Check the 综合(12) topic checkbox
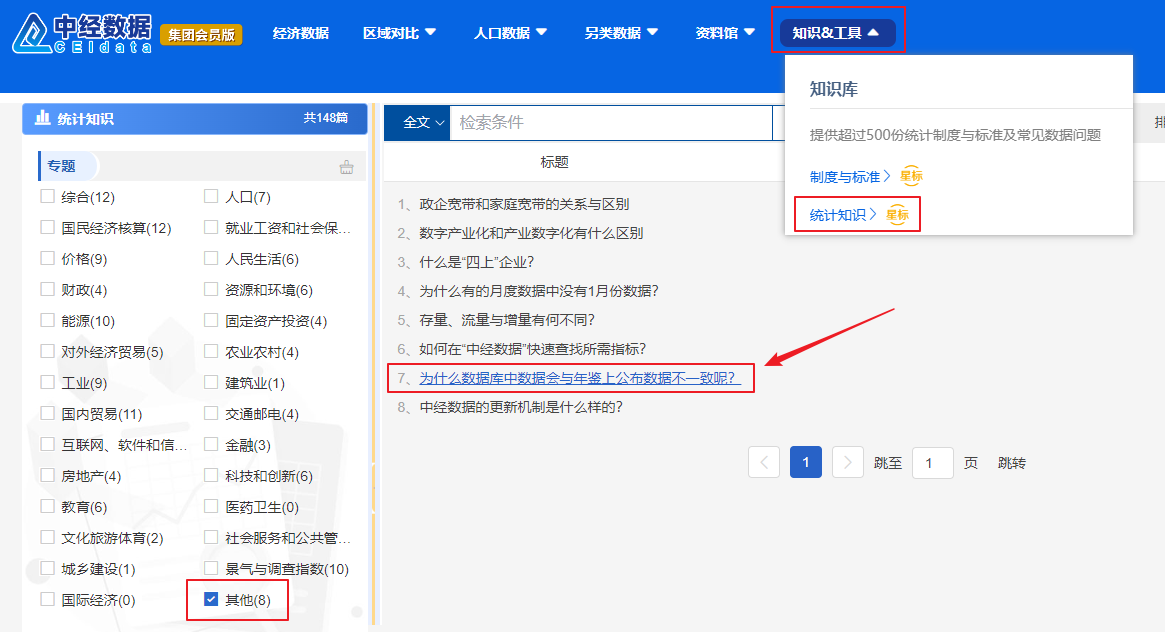1165x632 pixels. coord(47,197)
